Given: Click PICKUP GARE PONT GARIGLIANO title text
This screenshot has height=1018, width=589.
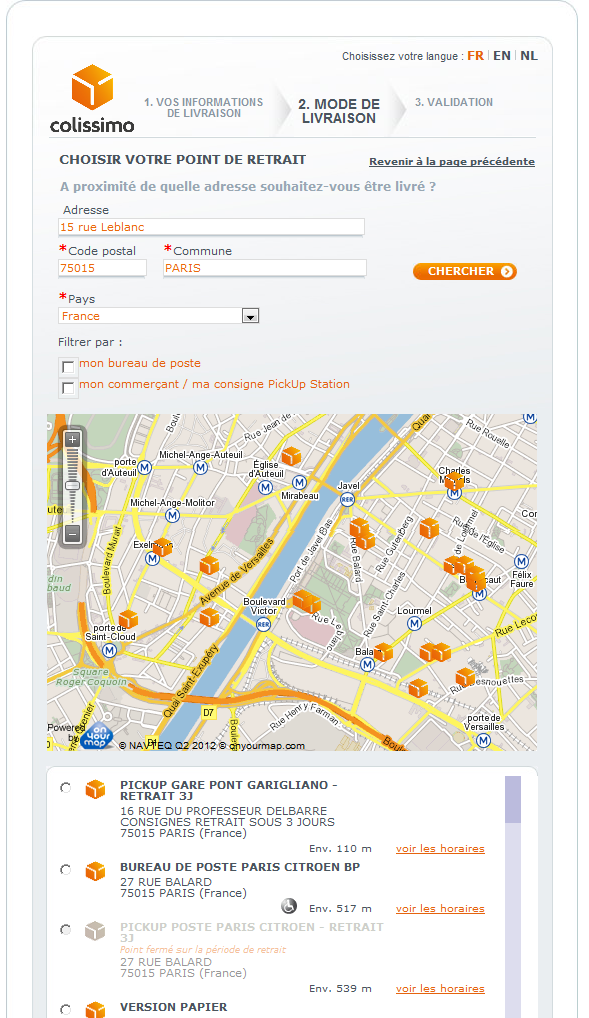Looking at the screenshot, I should 229,790.
